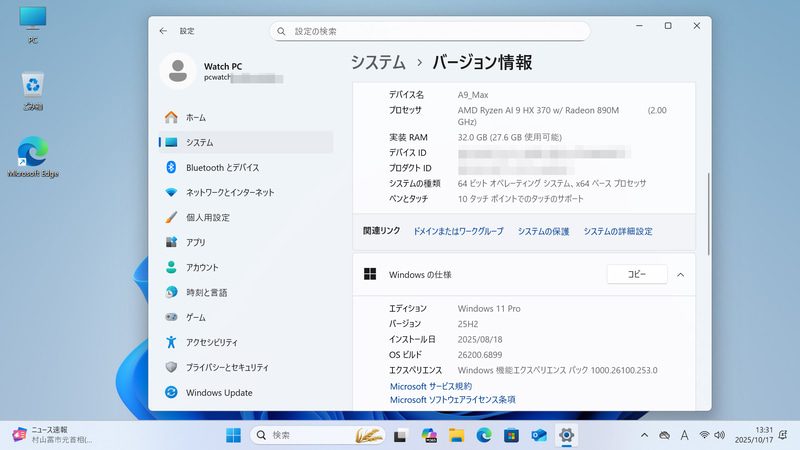Collapse the Windows の仕様 section
The image size is (800, 450).
681,274
